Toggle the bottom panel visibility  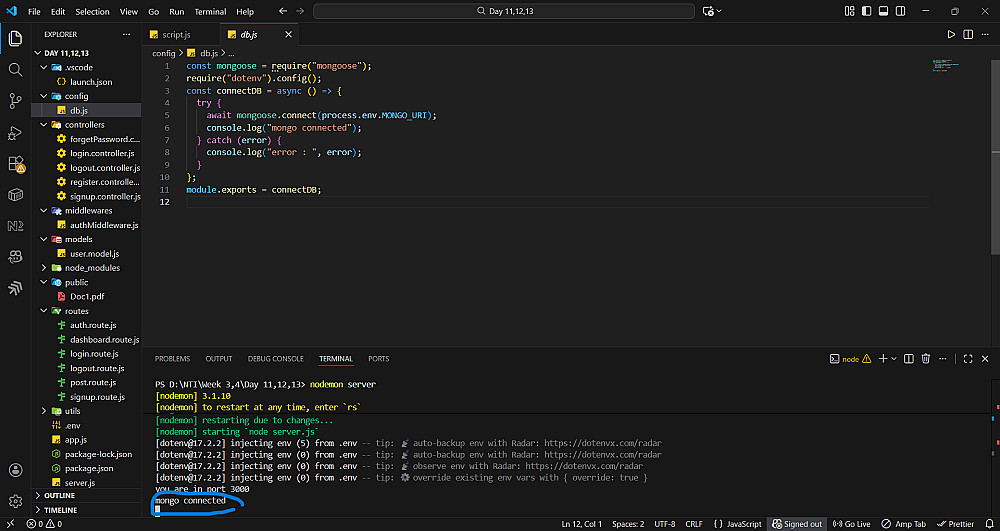883,11
